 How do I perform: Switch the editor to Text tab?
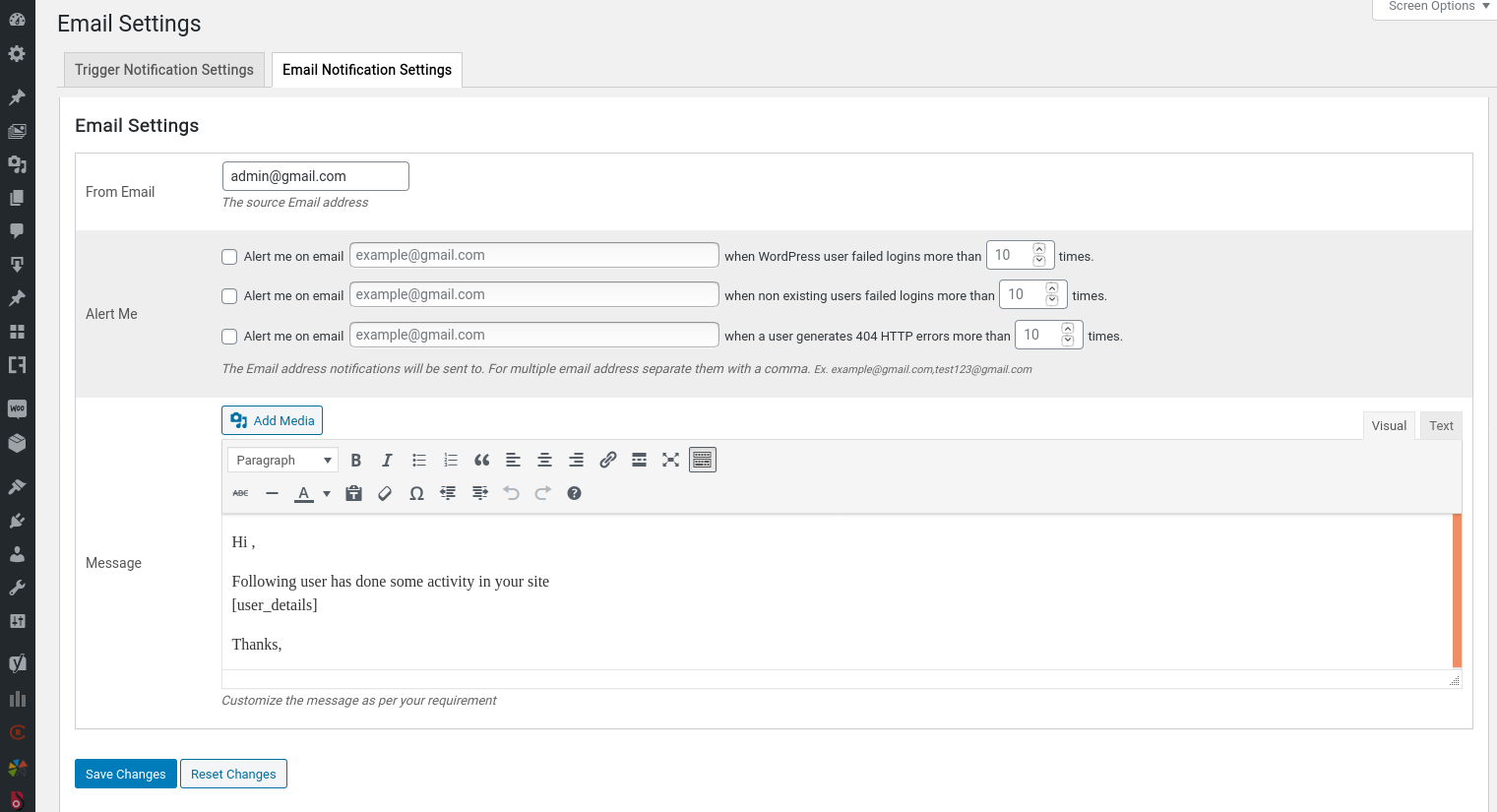1441,425
